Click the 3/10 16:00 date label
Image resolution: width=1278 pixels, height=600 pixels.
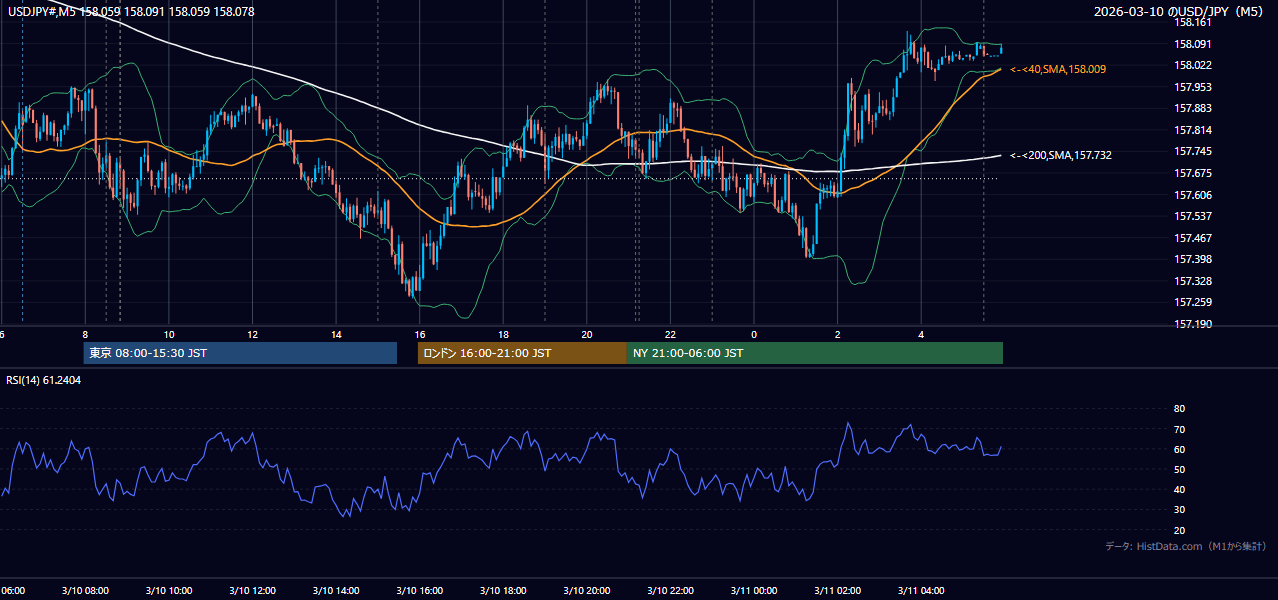point(420,591)
